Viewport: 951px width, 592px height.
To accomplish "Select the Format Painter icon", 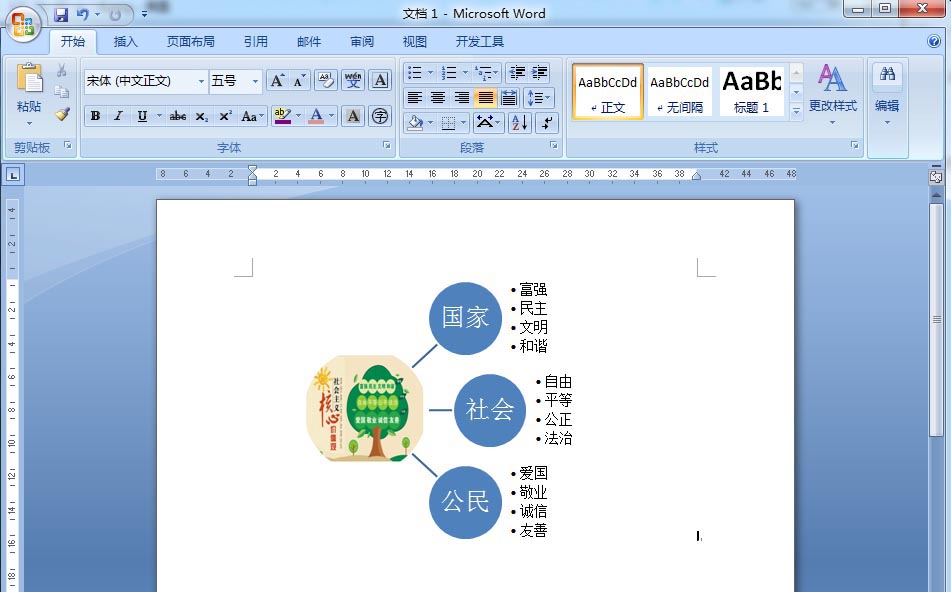I will [x=62, y=114].
